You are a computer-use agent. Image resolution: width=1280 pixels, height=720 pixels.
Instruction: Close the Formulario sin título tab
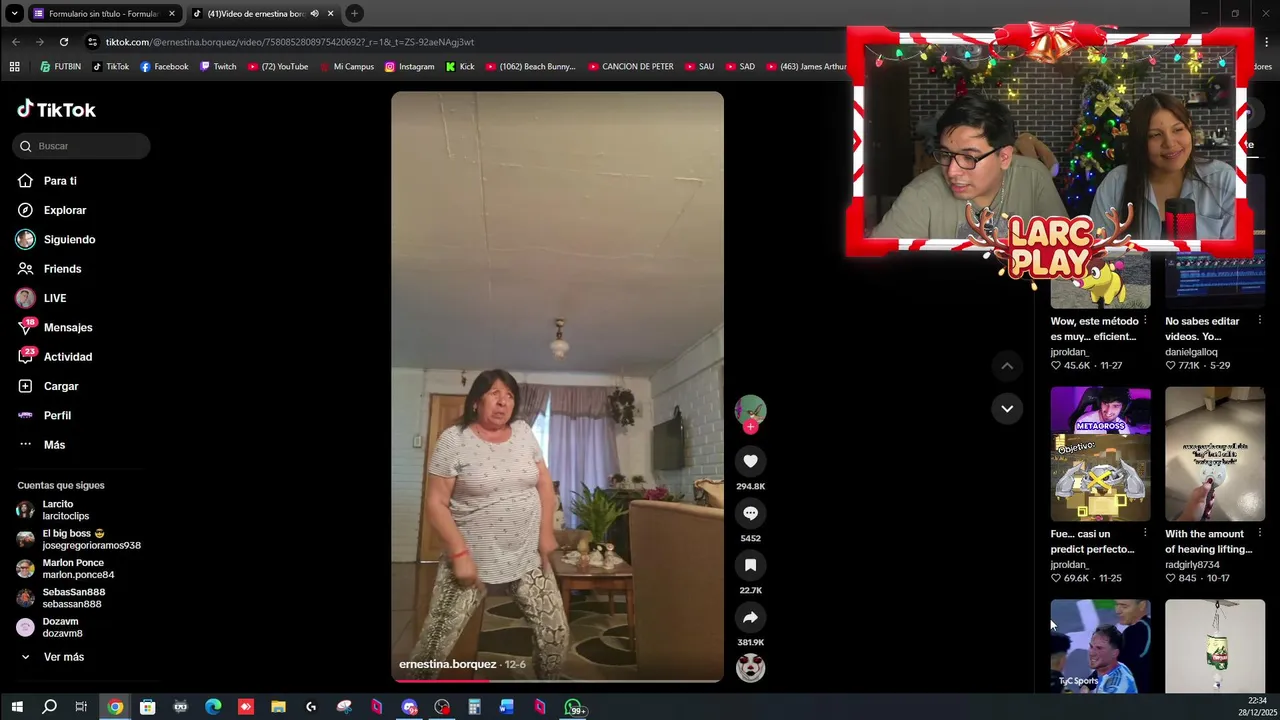coord(171,14)
